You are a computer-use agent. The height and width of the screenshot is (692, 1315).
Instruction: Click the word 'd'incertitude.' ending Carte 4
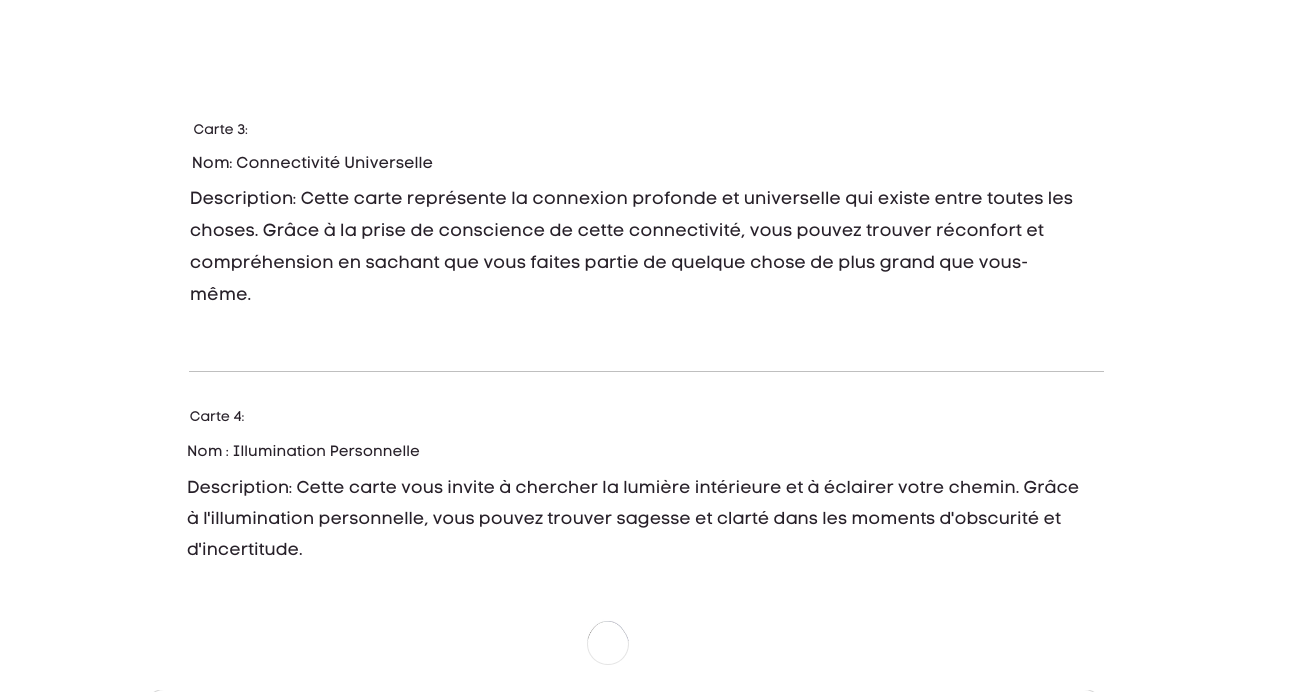(245, 550)
